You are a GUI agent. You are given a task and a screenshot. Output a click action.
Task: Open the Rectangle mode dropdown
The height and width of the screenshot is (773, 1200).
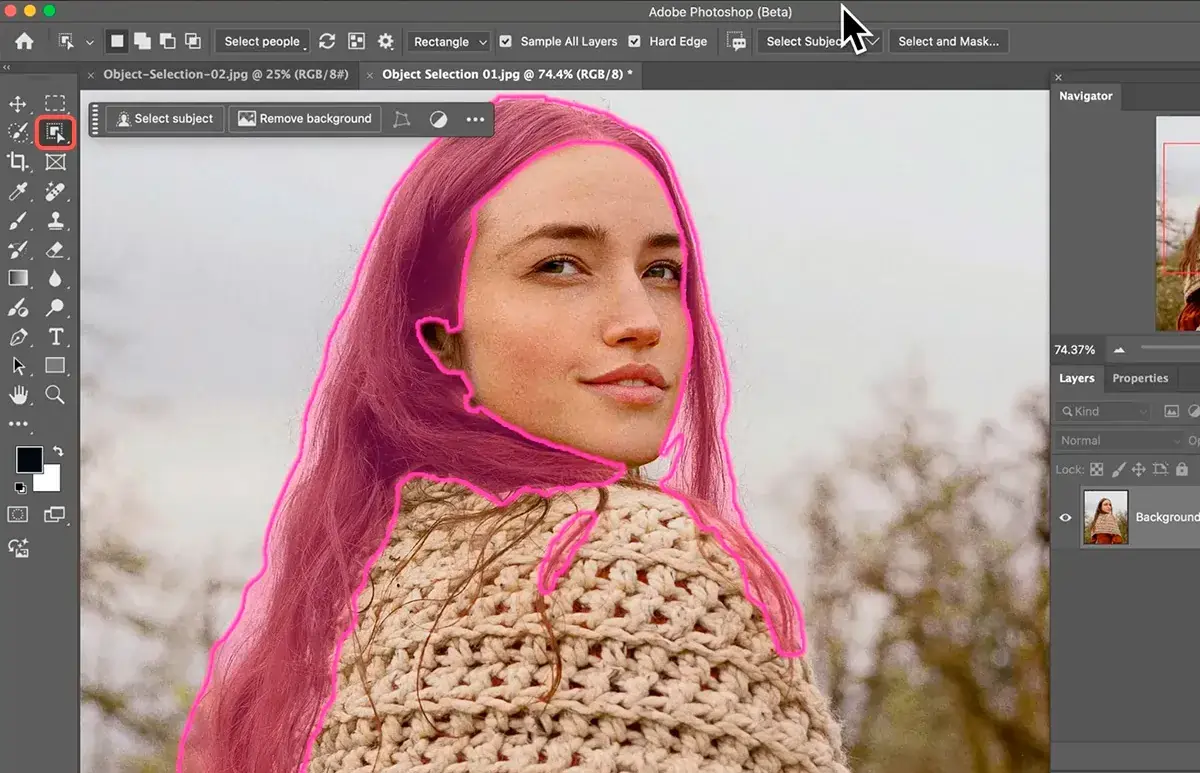click(x=448, y=41)
